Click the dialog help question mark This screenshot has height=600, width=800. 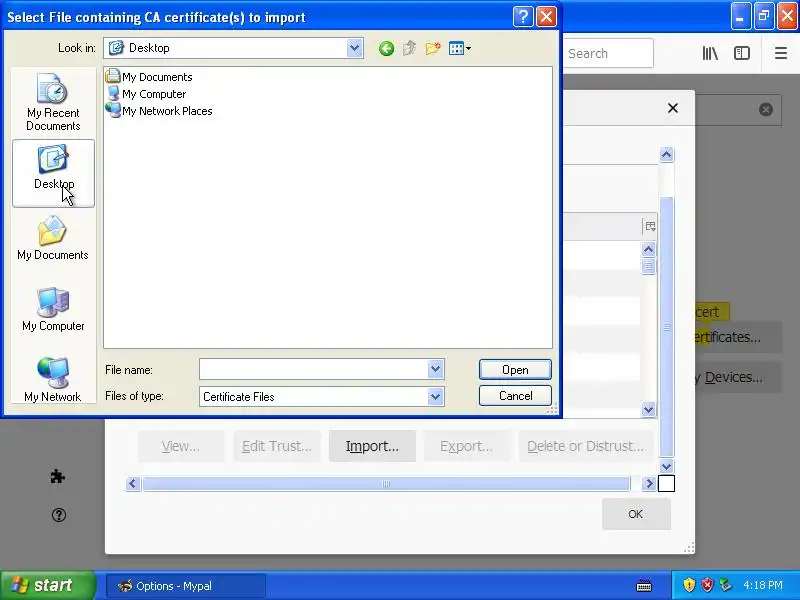tap(523, 17)
